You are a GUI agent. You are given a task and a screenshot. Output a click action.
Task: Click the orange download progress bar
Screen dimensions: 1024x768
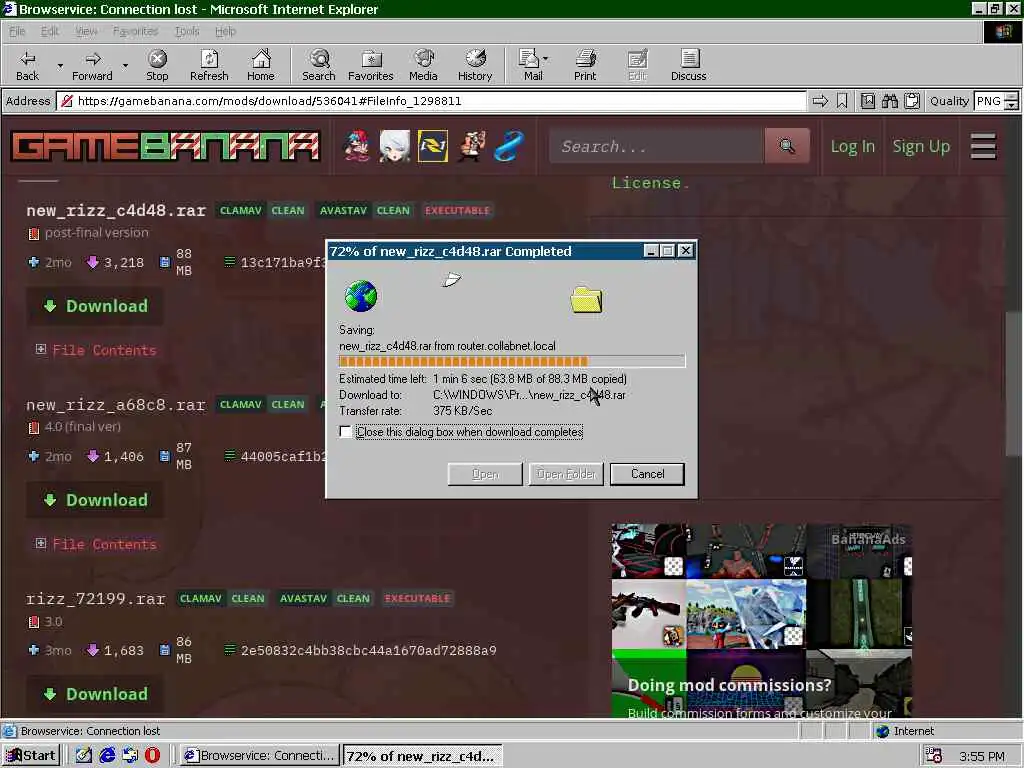tap(512, 361)
